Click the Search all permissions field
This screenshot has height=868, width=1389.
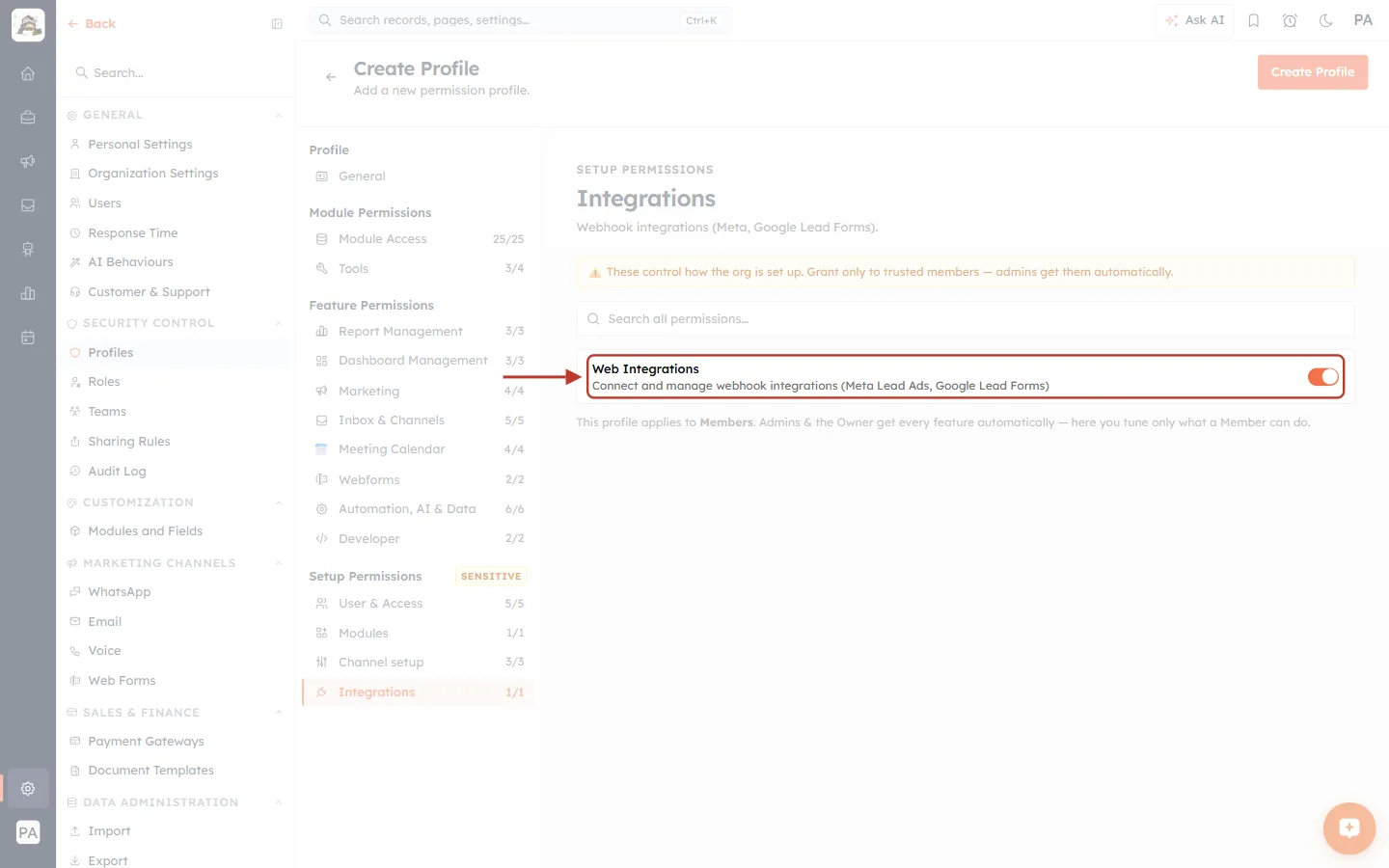tap(966, 319)
